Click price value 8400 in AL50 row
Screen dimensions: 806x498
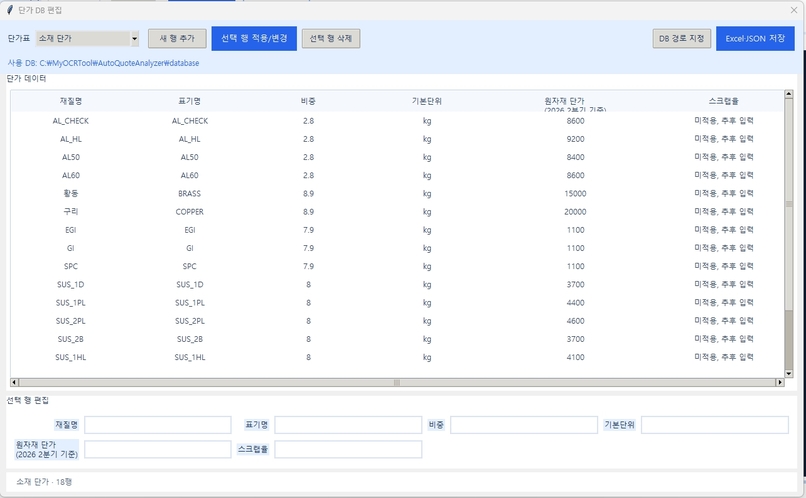pos(575,157)
